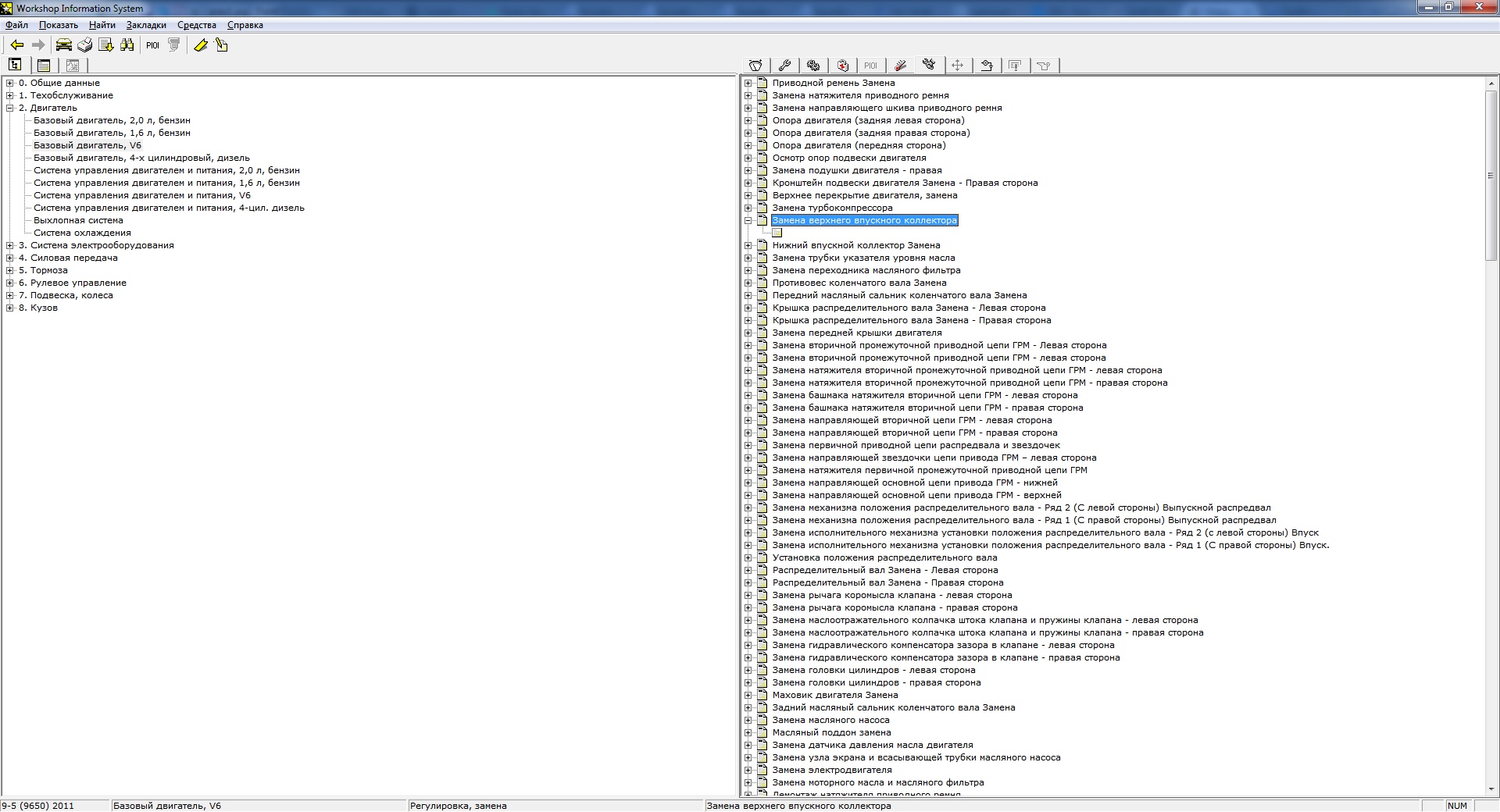Add a bookmark with the yellow marker icon
Viewport: 1500px width, 812px height.
click(x=201, y=45)
